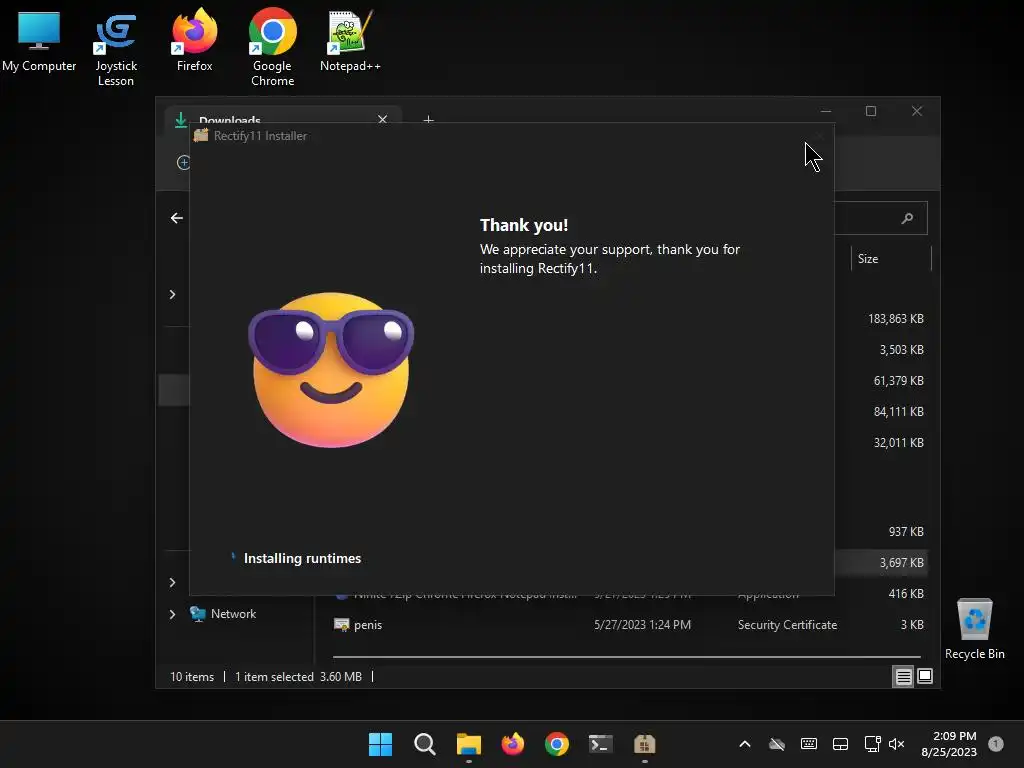This screenshot has width=1024, height=768.
Task: Click the muted volume tray icon
Action: pyautogui.click(x=897, y=744)
